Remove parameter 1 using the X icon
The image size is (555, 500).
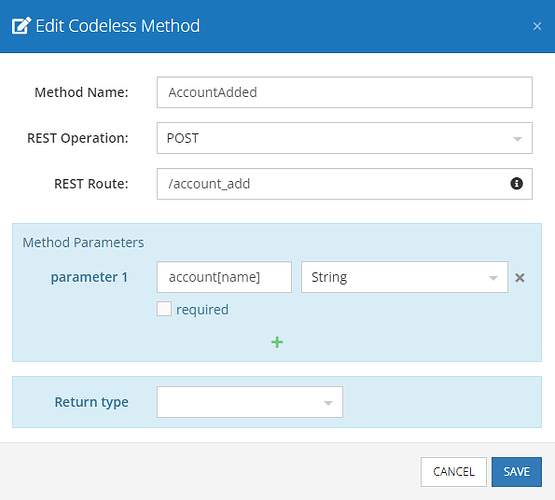(520, 278)
